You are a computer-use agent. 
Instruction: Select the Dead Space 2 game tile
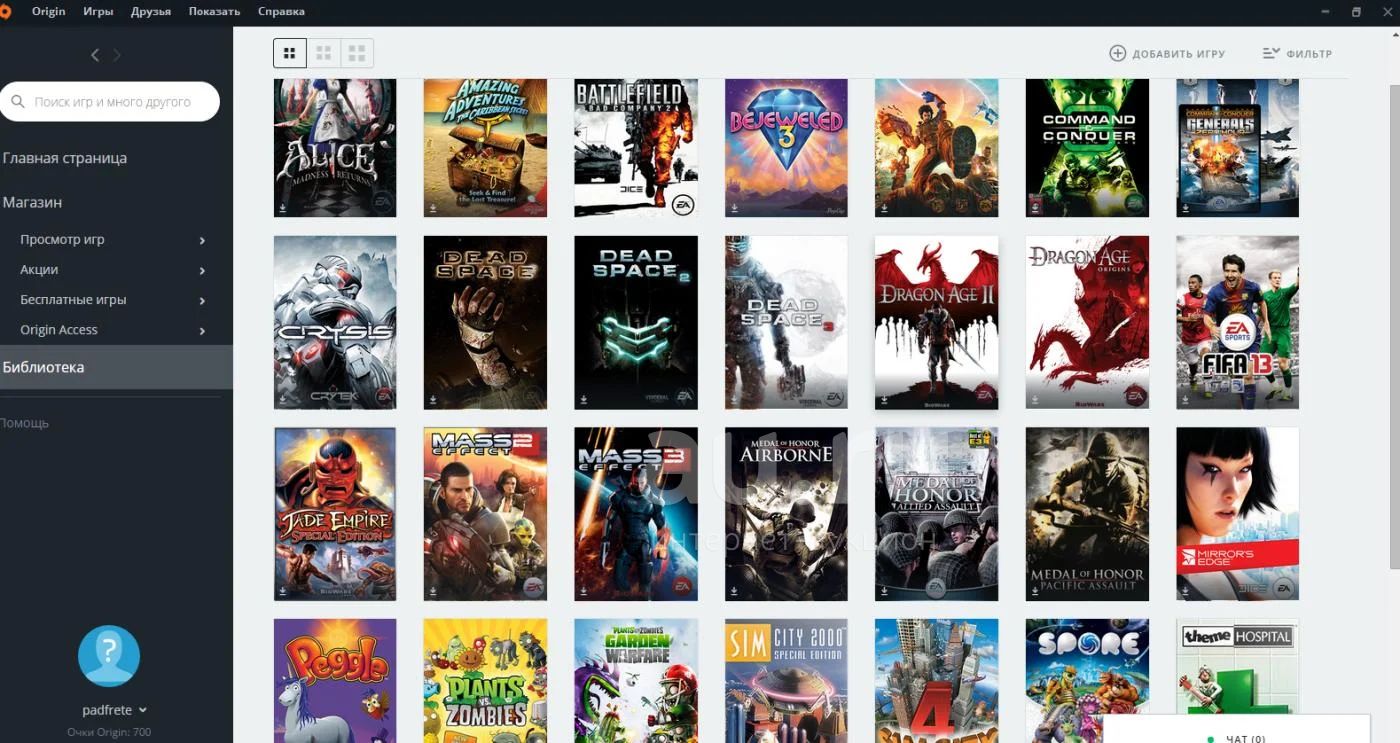[636, 322]
